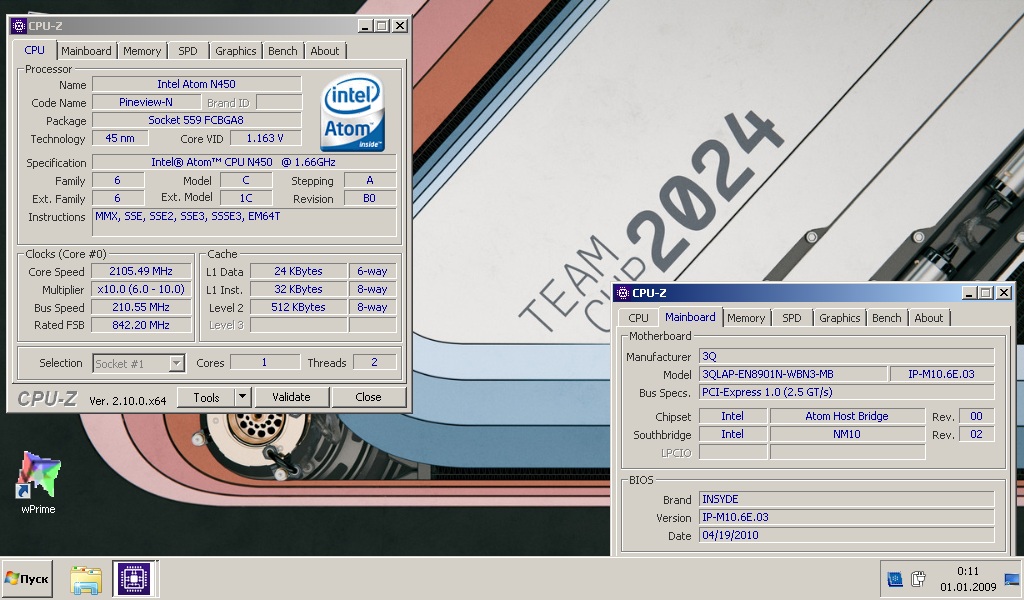Viewport: 1024px width, 600px height.
Task: Minimize the left CPU-Z window
Action: (365, 26)
